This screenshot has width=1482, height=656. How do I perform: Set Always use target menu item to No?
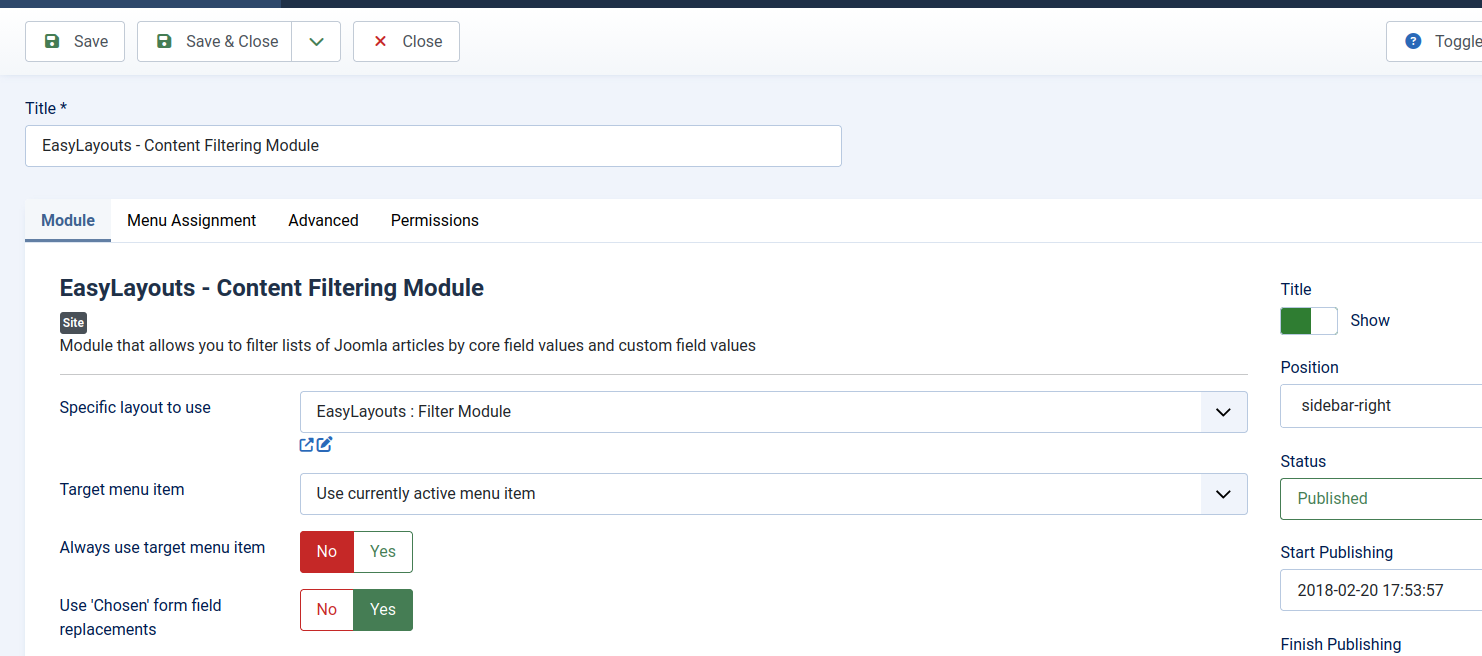click(x=327, y=552)
